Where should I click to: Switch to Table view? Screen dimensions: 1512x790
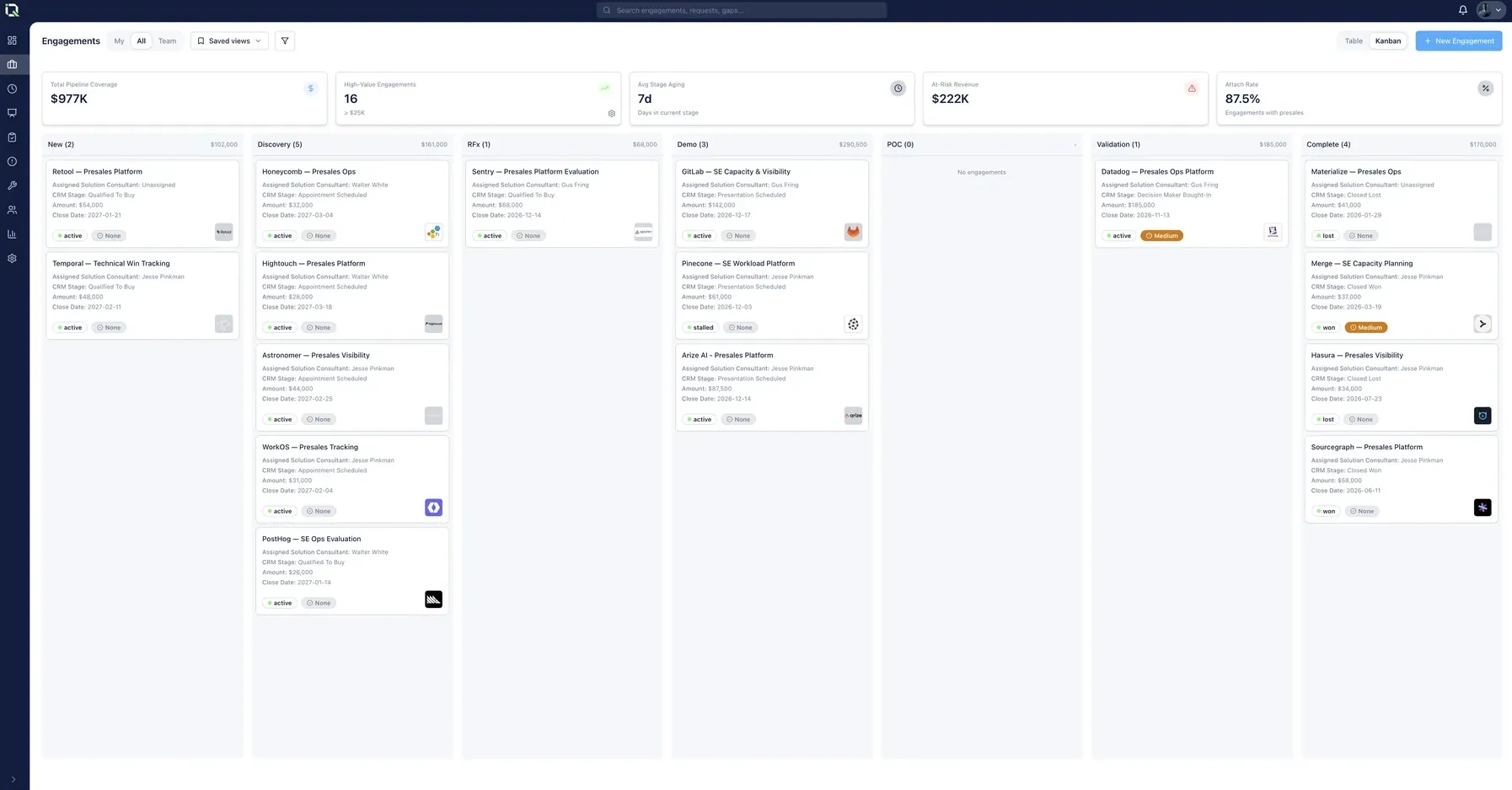click(x=1354, y=40)
